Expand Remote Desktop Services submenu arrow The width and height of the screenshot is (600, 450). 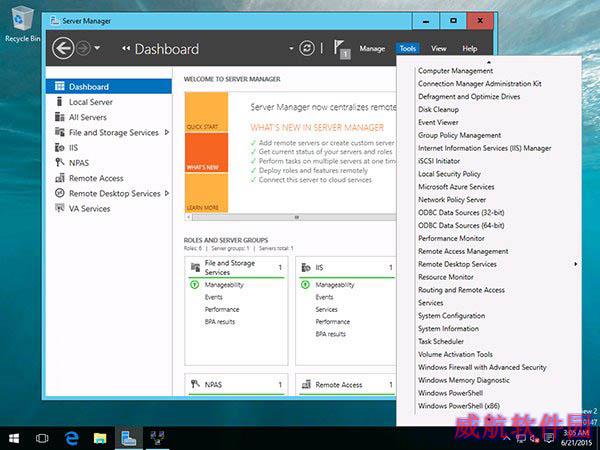[575, 264]
